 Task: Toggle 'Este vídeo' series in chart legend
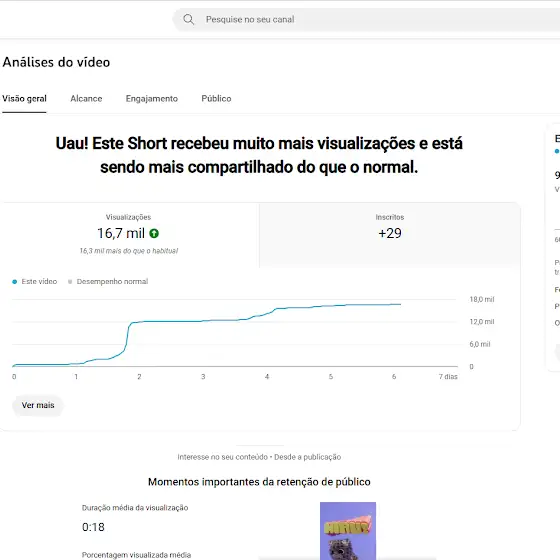35,282
